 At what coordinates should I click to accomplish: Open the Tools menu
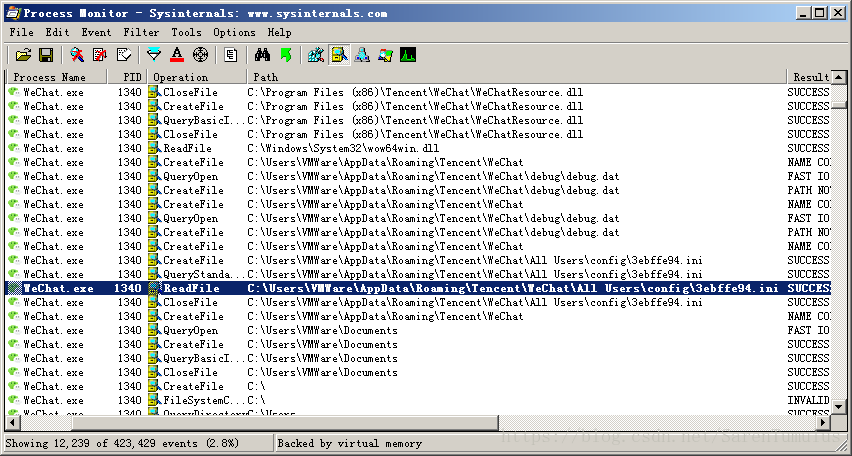click(186, 33)
